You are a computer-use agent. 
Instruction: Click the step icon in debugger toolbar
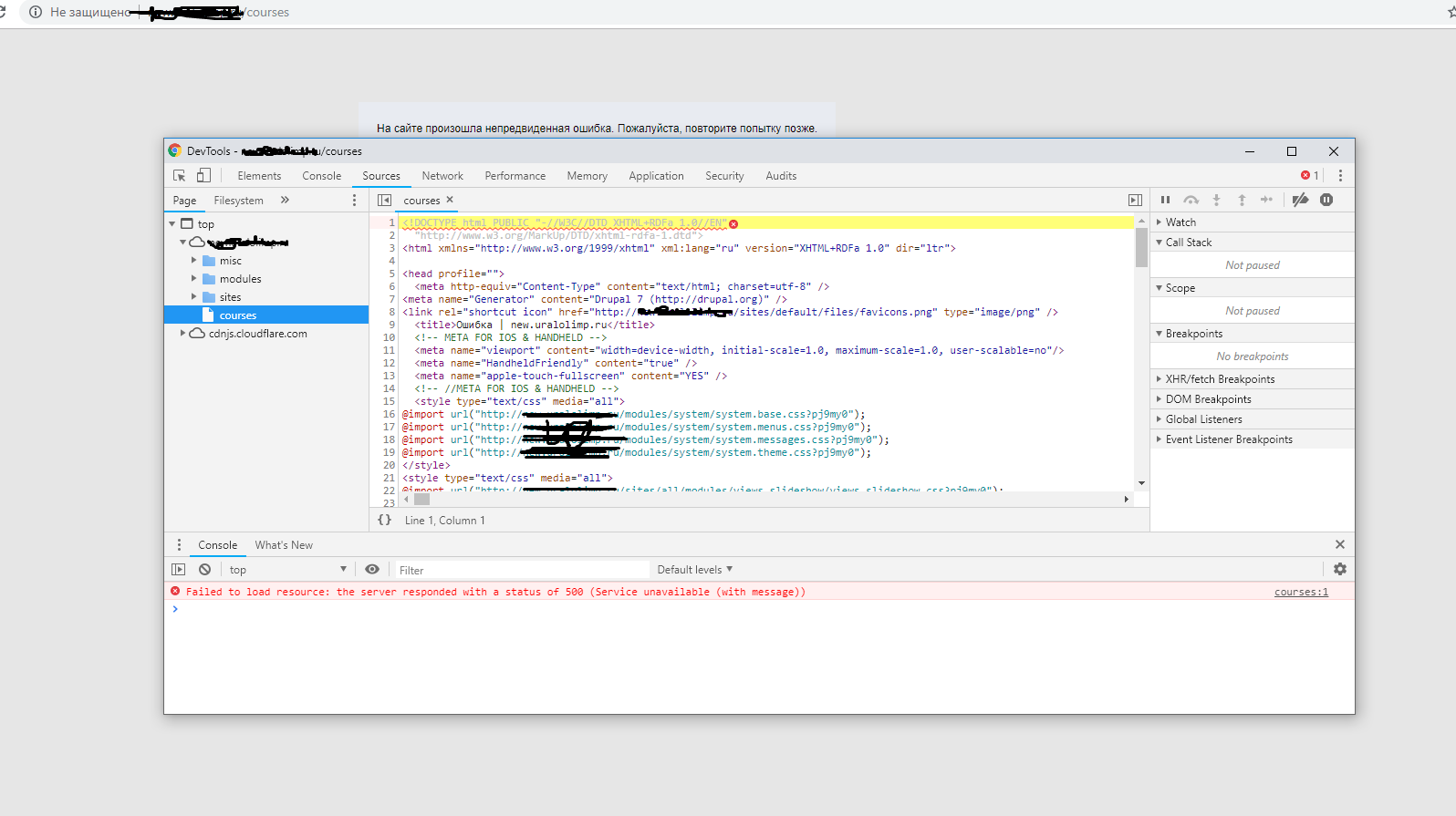pos(1266,200)
